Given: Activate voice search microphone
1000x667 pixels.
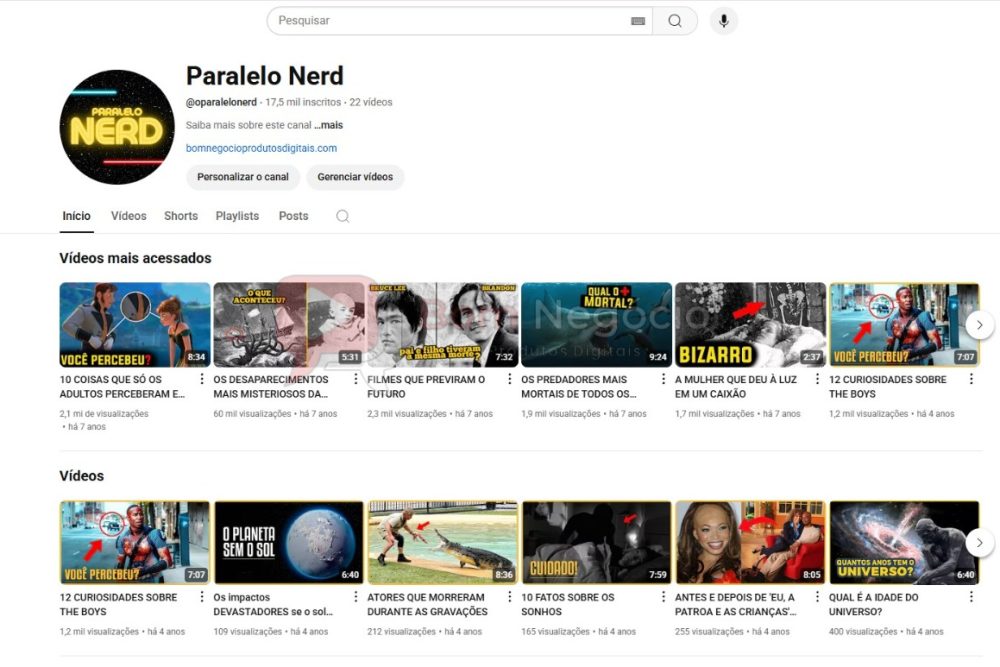Looking at the screenshot, I should coord(724,21).
